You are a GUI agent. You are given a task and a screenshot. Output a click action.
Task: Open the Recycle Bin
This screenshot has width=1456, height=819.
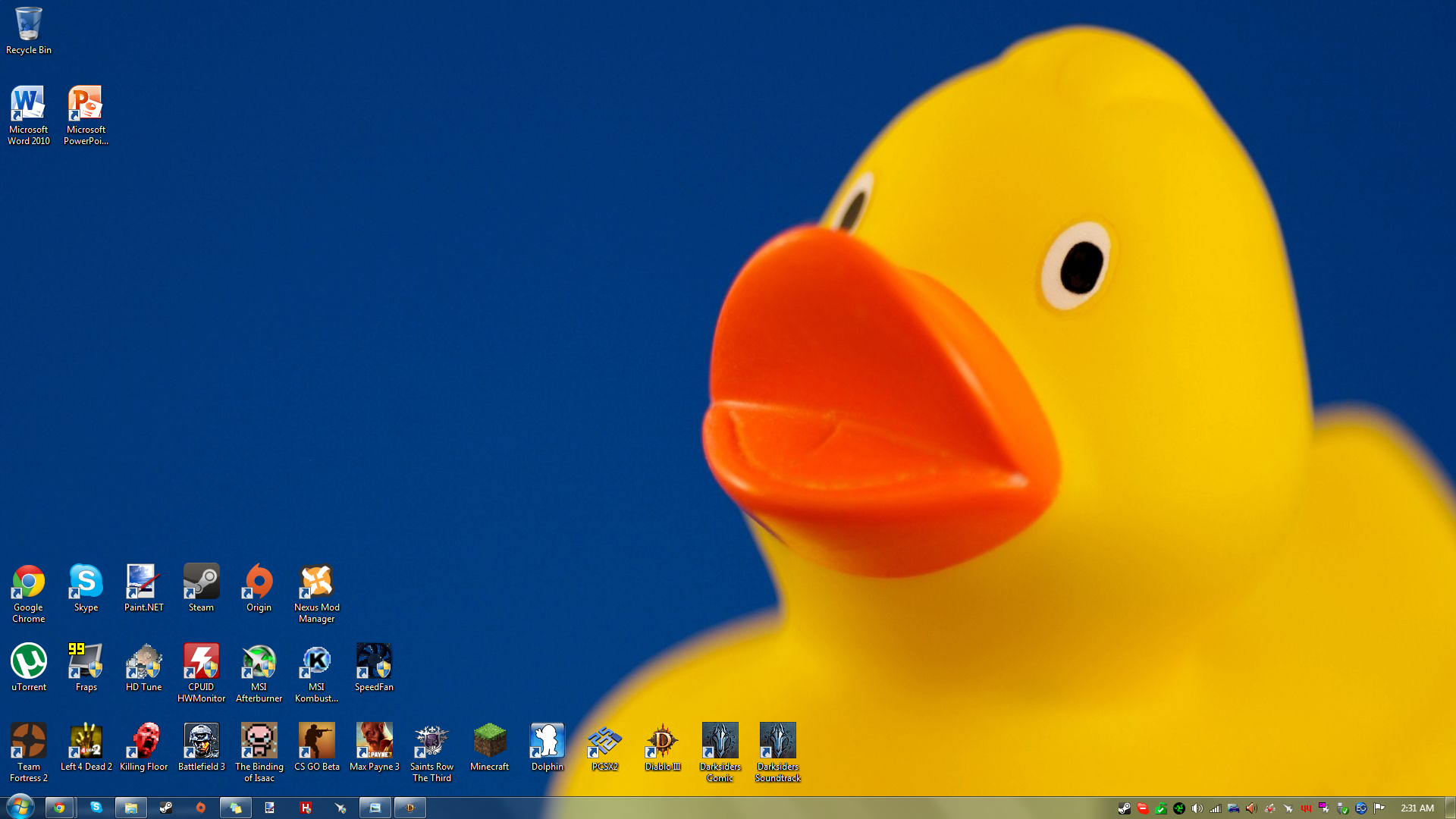coord(29,24)
